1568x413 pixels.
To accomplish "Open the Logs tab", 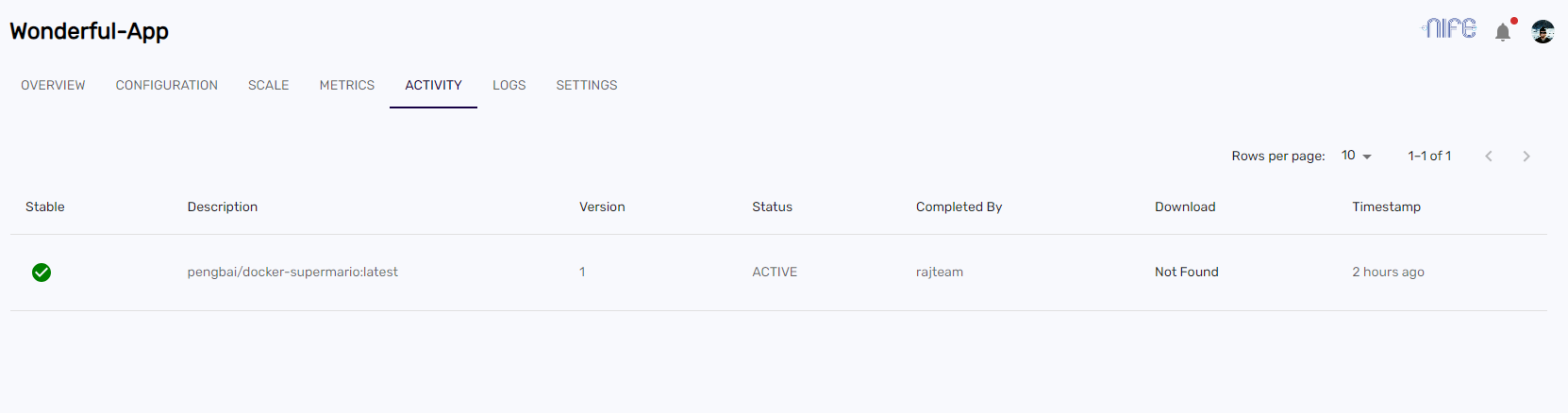I will pyautogui.click(x=509, y=85).
